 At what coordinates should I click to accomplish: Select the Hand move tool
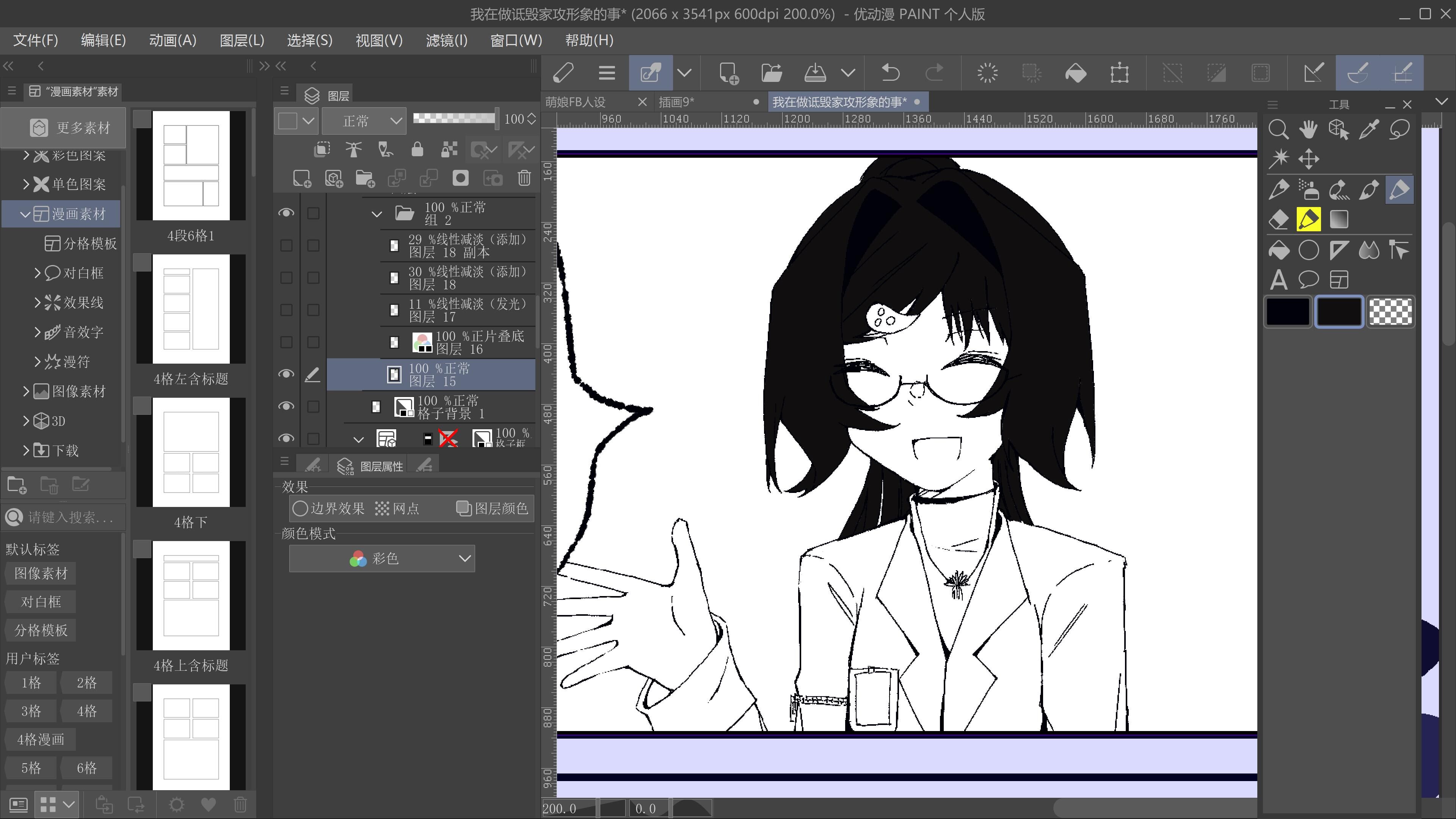pos(1308,129)
